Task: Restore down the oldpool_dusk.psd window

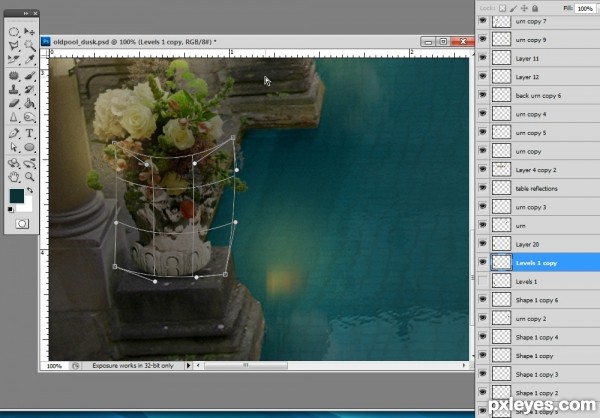Action: tap(443, 41)
